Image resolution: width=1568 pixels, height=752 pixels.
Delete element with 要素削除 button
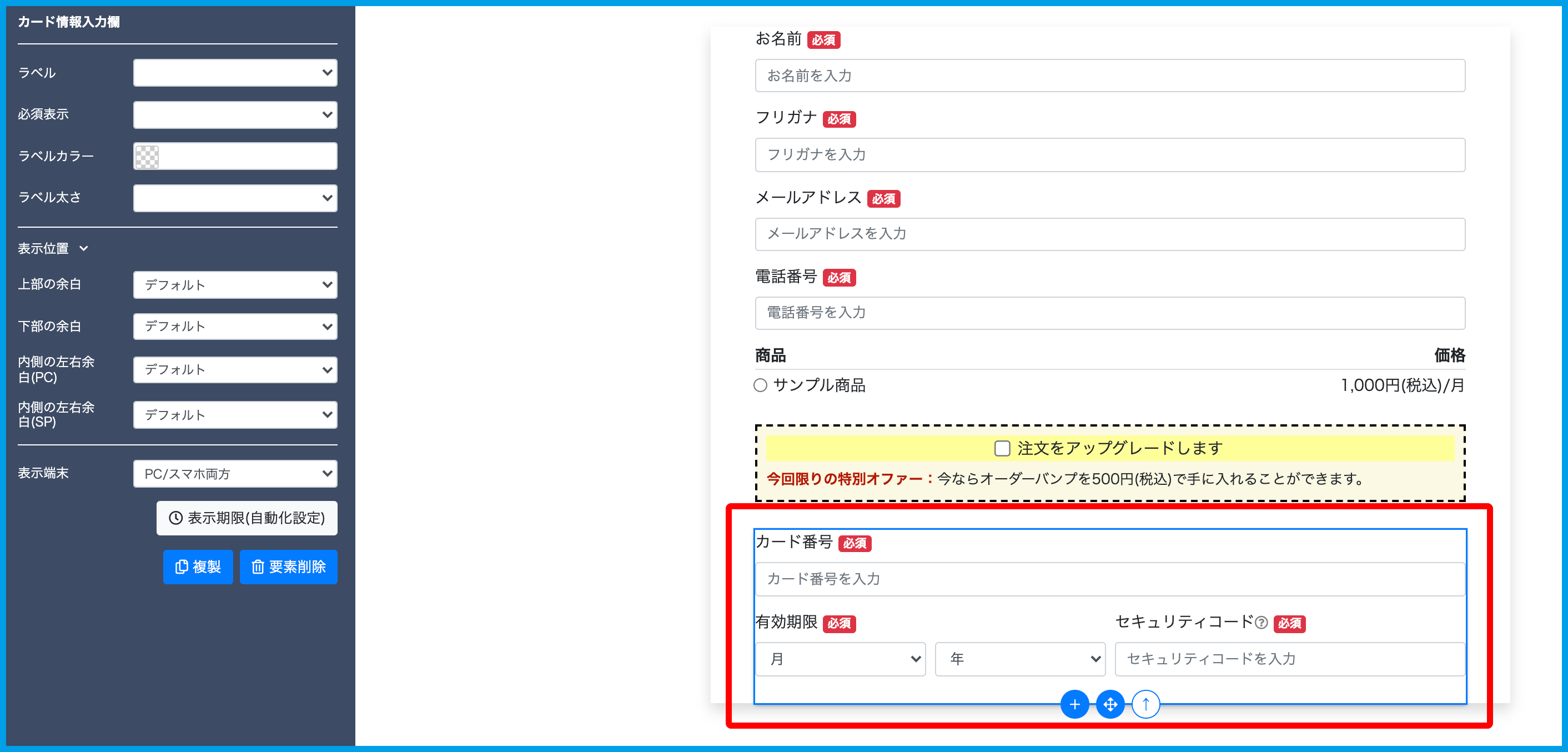(289, 567)
